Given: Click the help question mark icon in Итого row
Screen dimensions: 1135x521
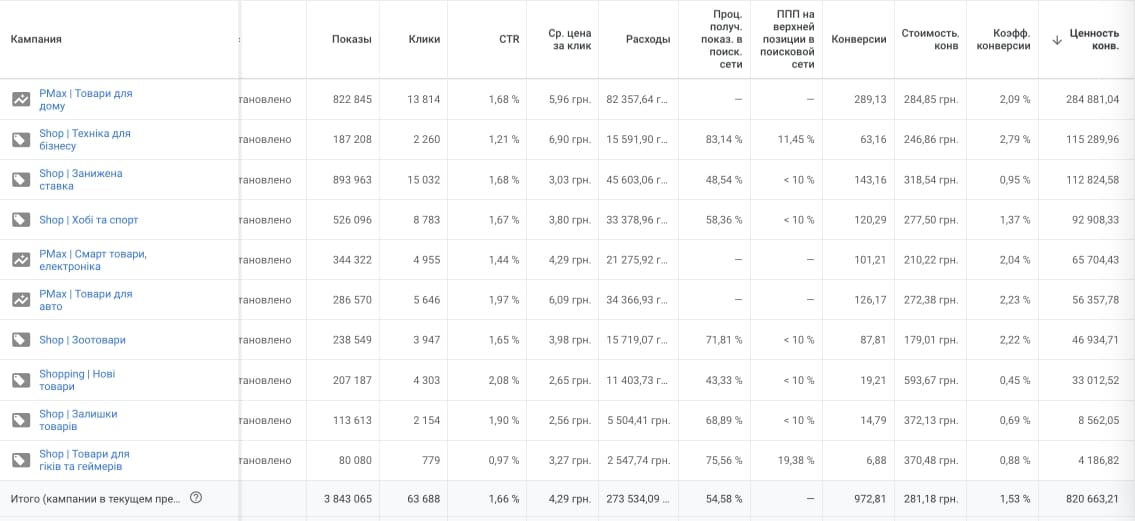Looking at the screenshot, I should point(196,498).
